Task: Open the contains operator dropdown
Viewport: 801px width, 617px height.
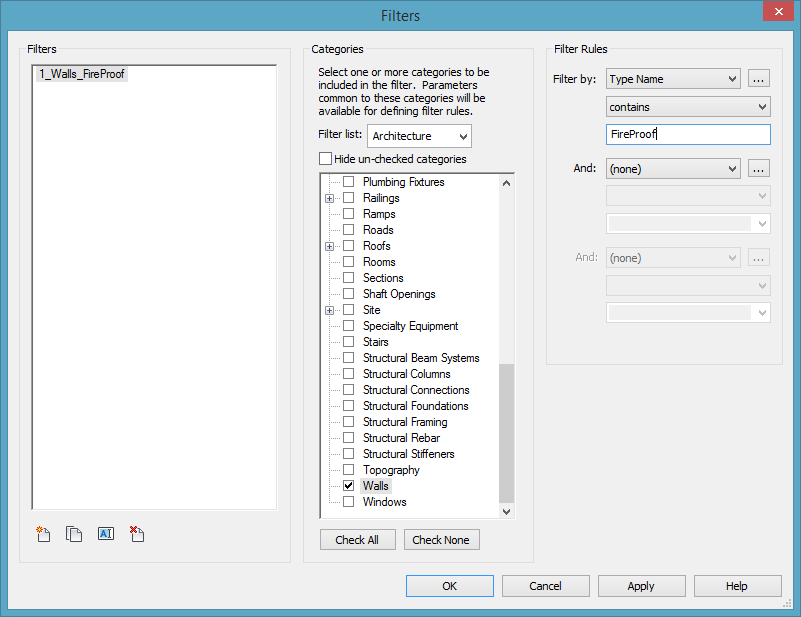Action: point(688,107)
